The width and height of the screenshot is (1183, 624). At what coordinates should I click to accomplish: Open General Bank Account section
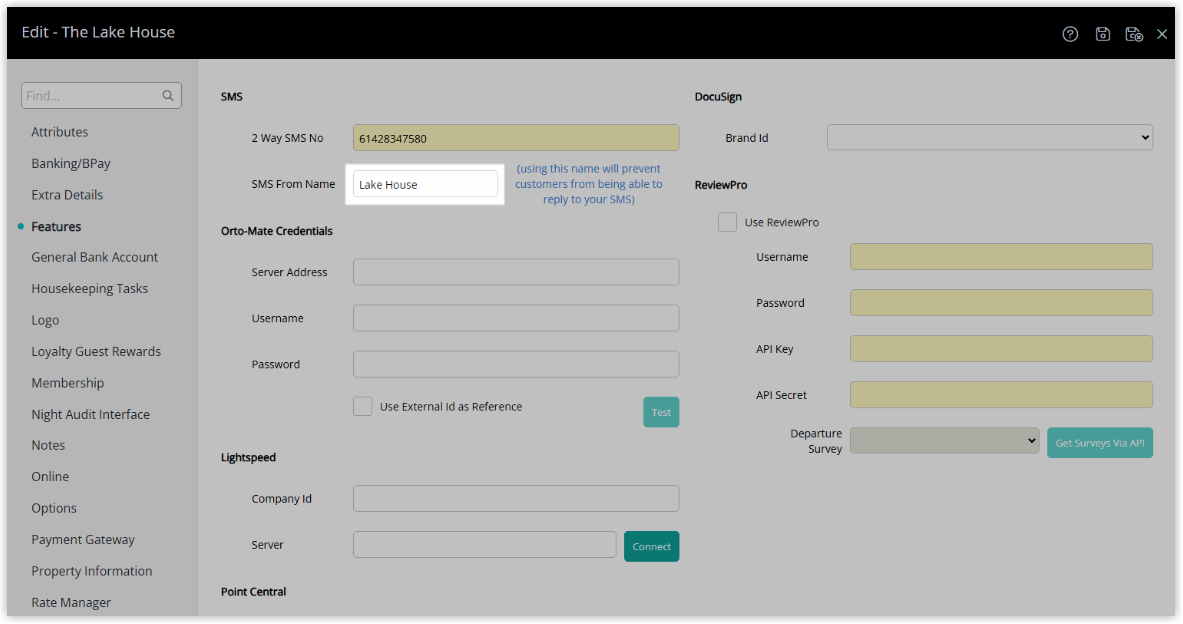tap(94, 257)
